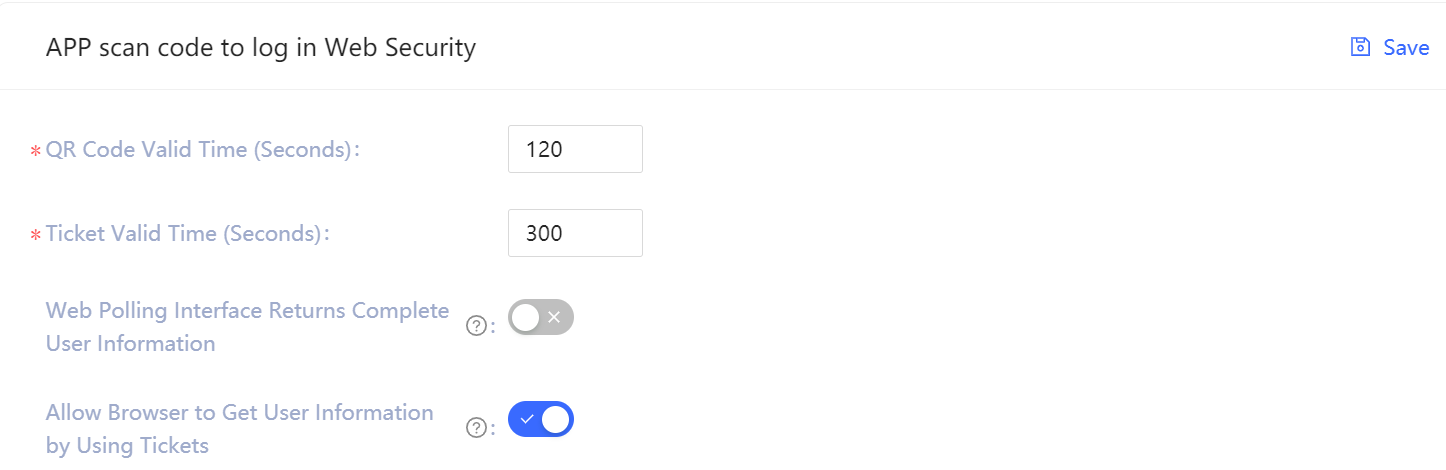Click the QR Code Valid Time input field

(575, 149)
